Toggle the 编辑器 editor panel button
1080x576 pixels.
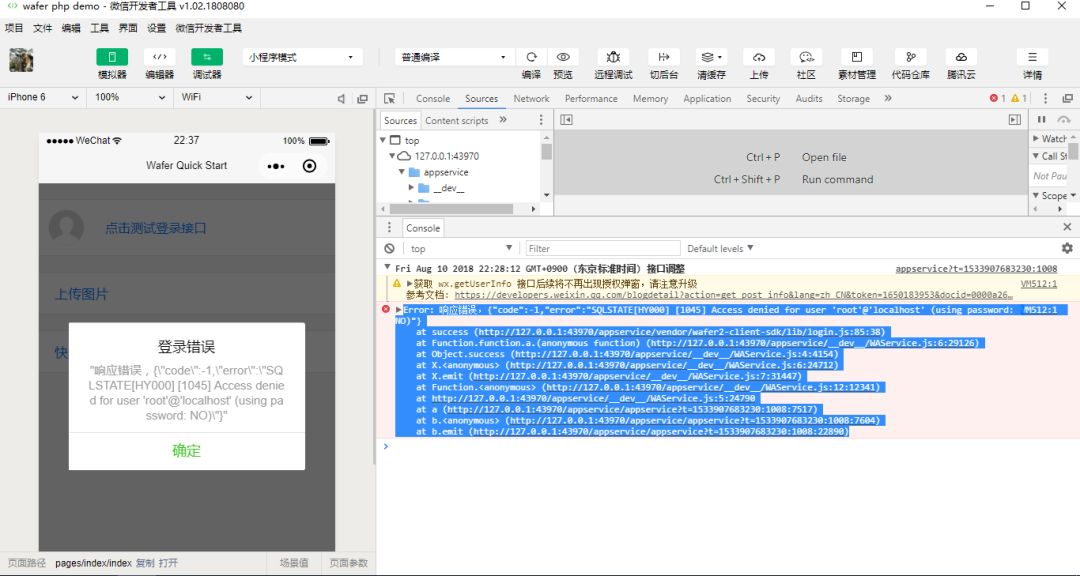click(160, 57)
